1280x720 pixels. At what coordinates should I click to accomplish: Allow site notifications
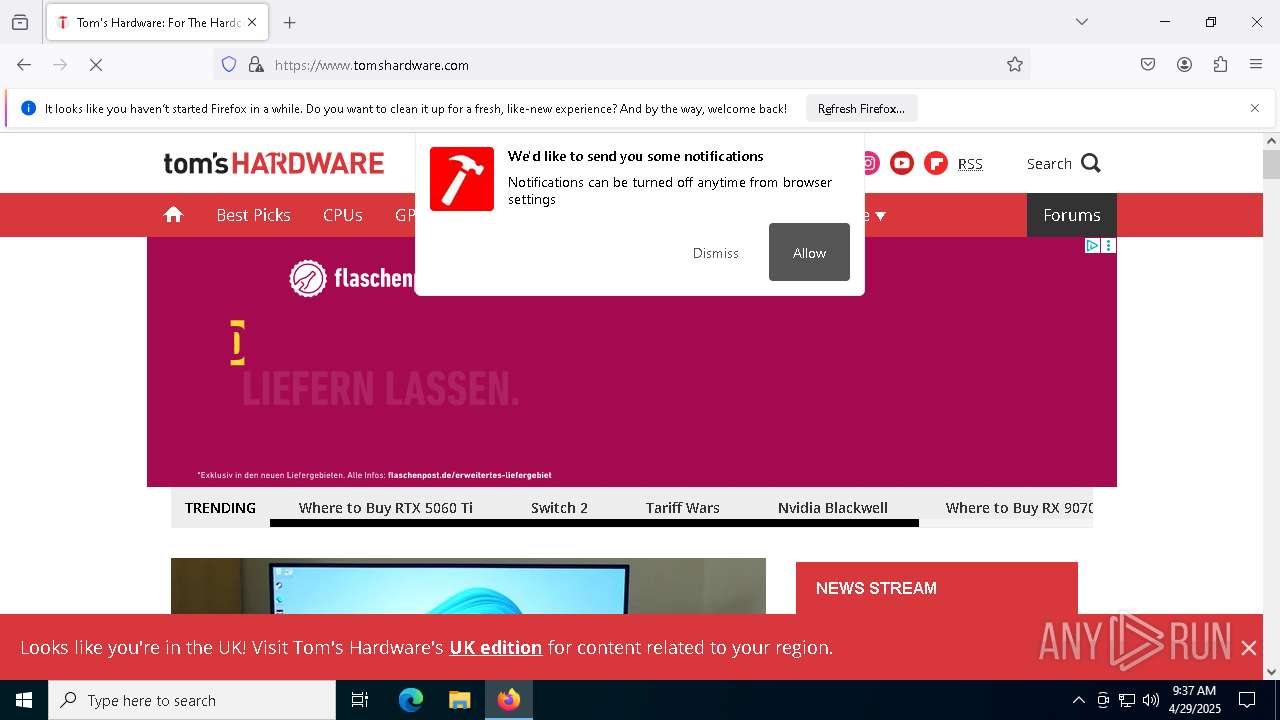(809, 252)
